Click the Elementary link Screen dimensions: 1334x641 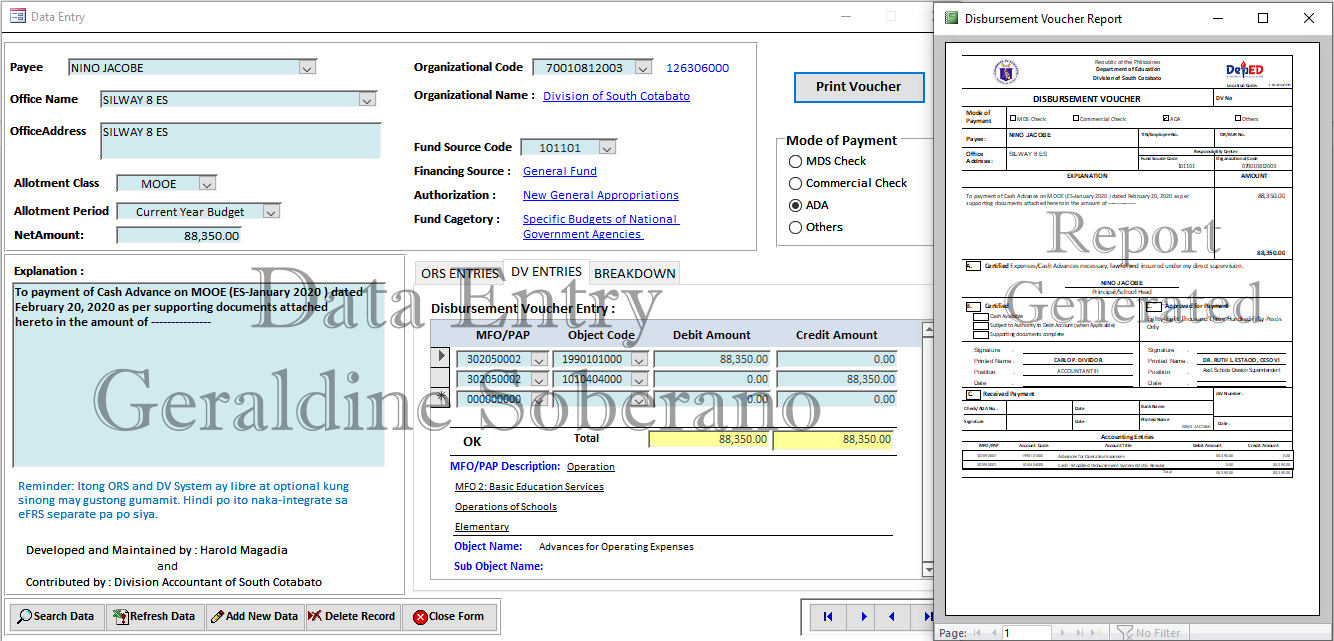coord(482,527)
